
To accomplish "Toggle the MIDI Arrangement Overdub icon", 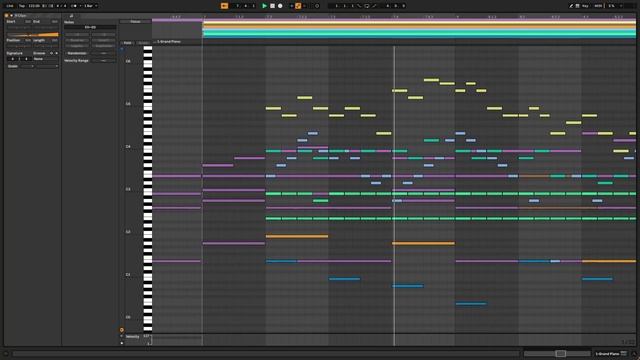I will [291, 6].
